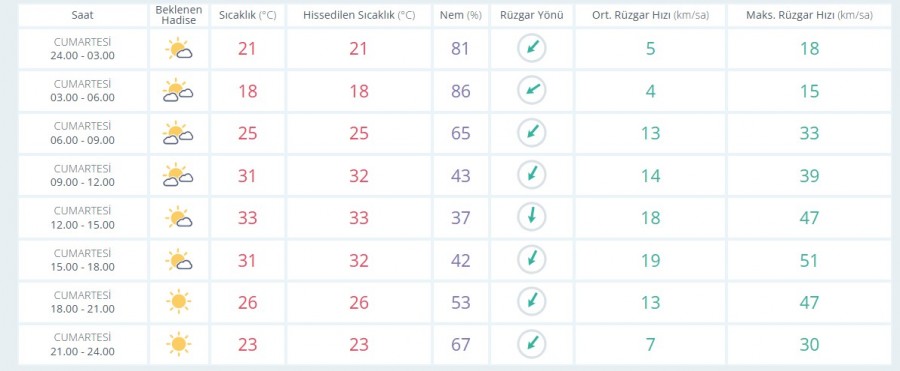The height and width of the screenshot is (371, 900).
Task: Click weather icon for 09.00 - 12.00 row
Action: click(179, 175)
